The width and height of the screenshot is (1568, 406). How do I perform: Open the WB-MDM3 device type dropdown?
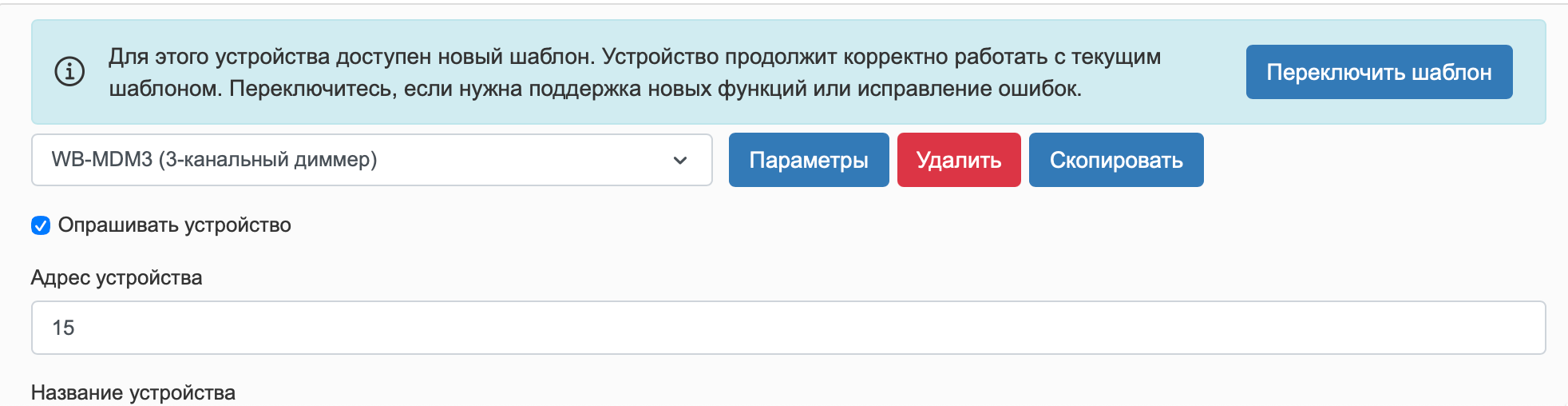click(372, 160)
